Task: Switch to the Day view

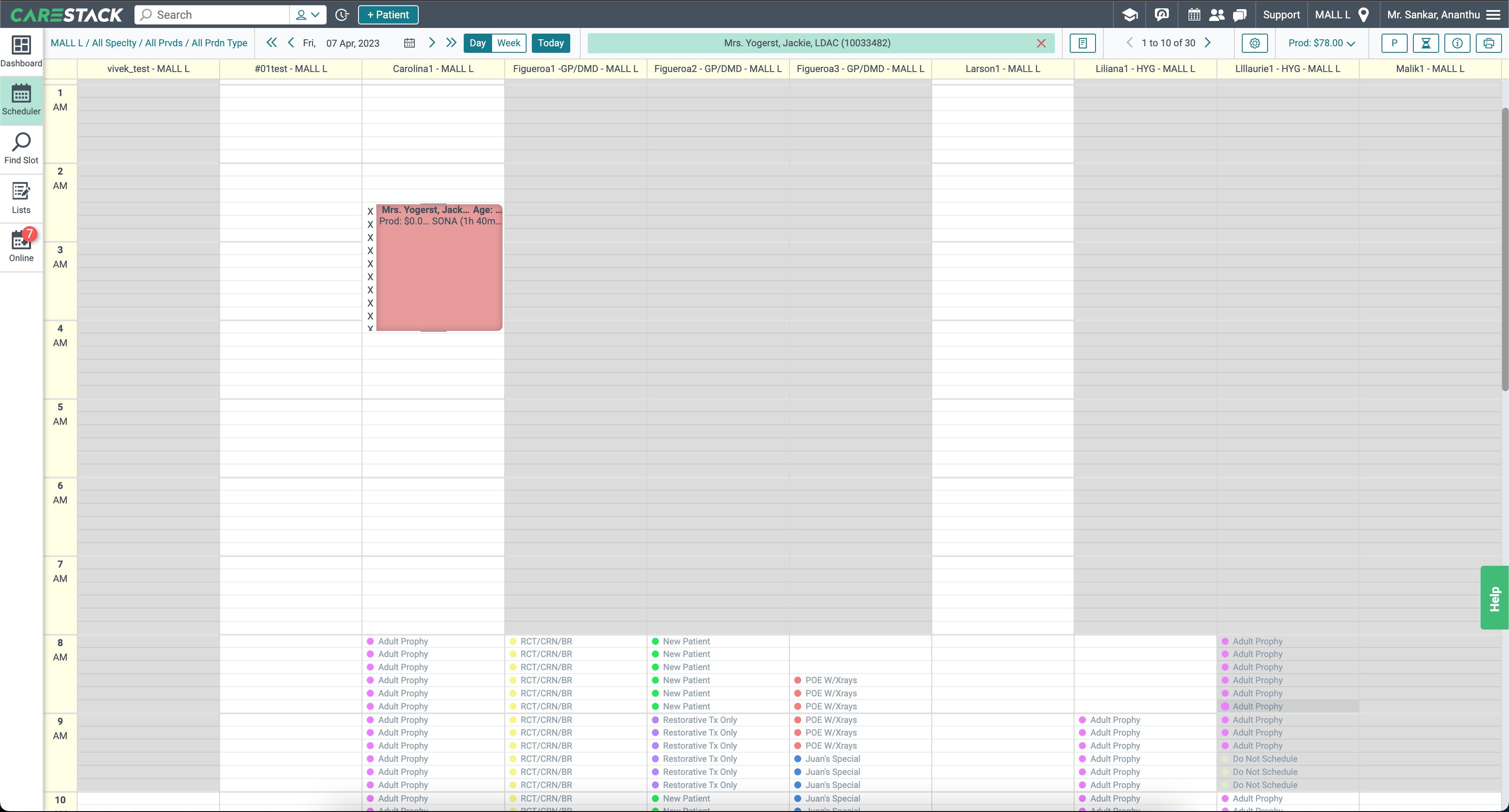Action: [x=477, y=43]
